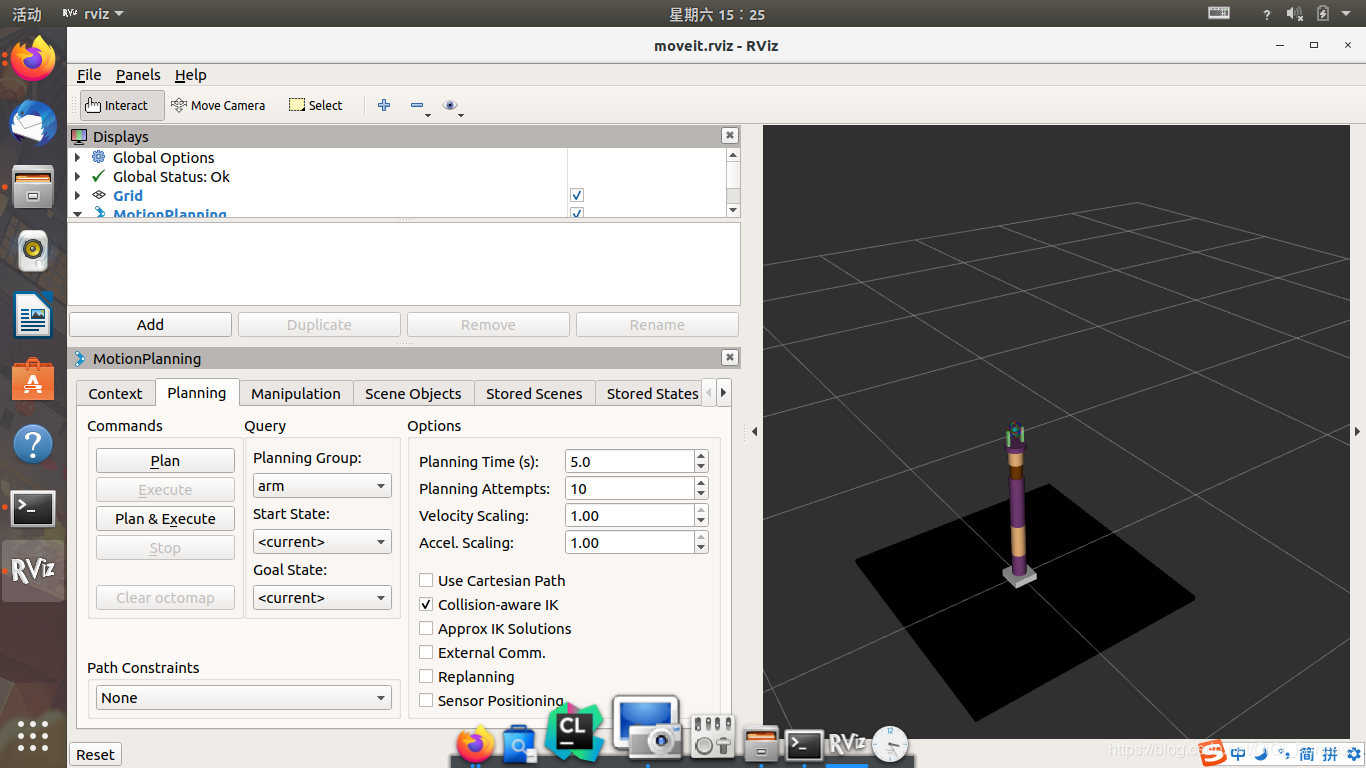Open the Planning Group dropdown showing arm
The height and width of the screenshot is (768, 1366).
(x=321, y=486)
